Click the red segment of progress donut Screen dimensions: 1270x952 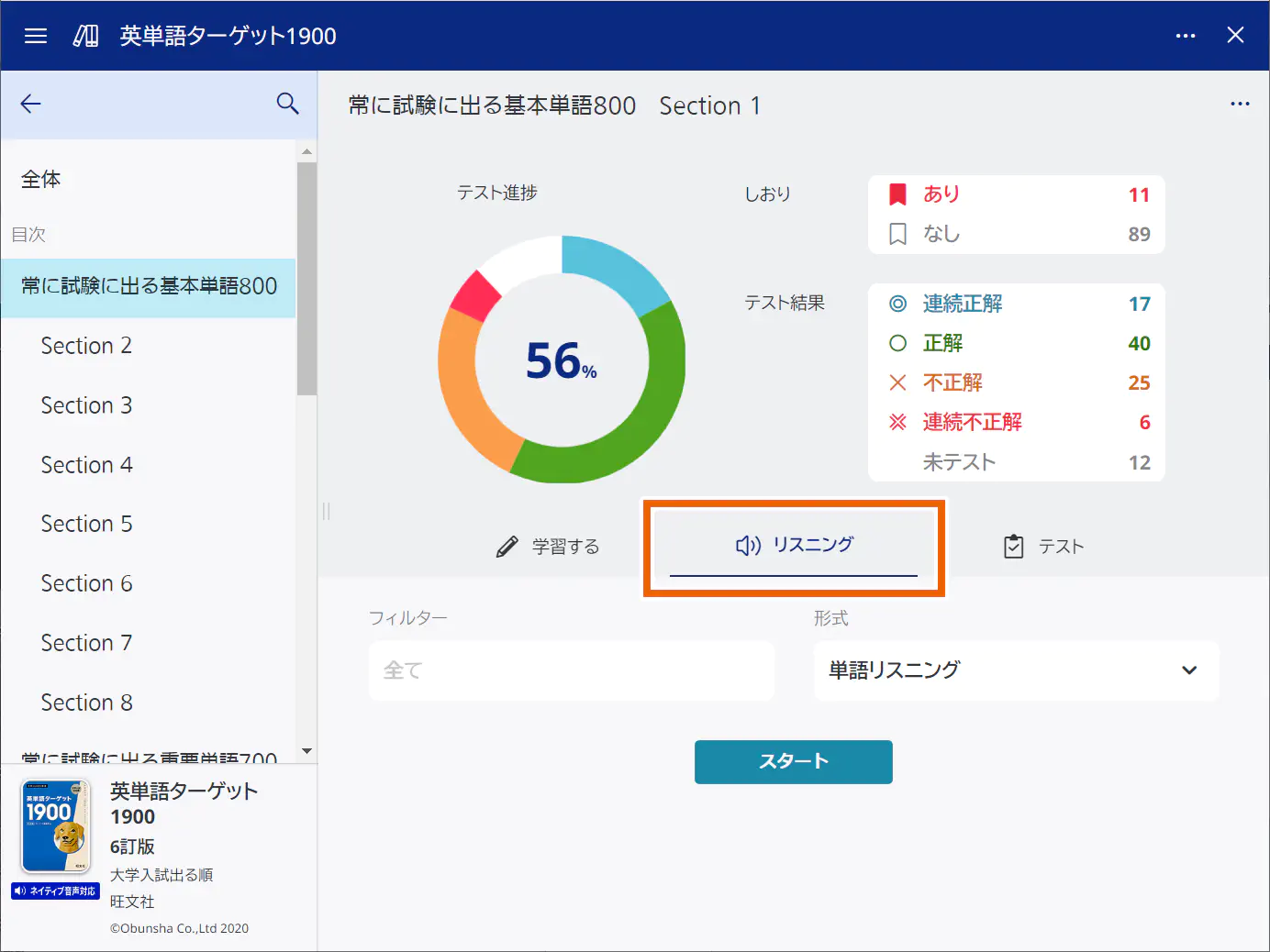click(x=475, y=295)
